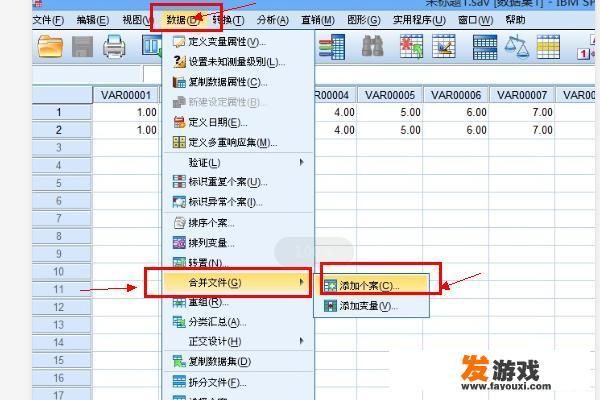Open the View (视图) menu
Viewport: 600px width, 400px height.
[137, 20]
